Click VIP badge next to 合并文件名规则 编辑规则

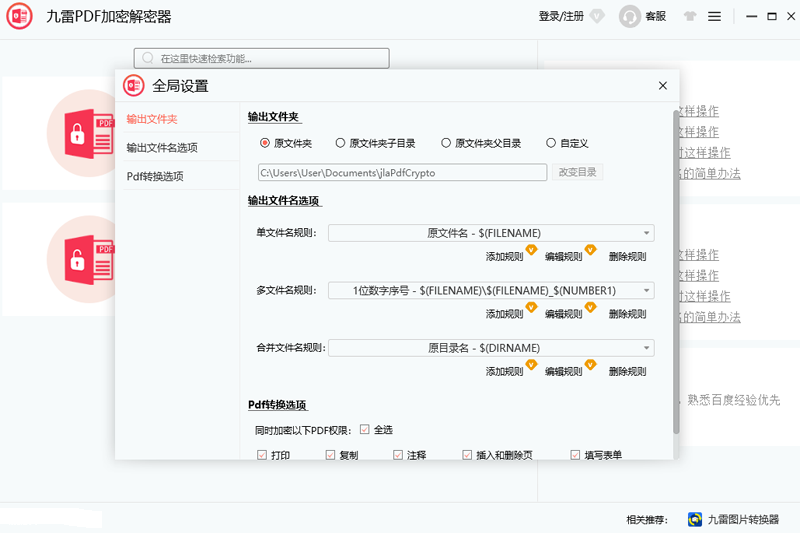pyautogui.click(x=590, y=365)
